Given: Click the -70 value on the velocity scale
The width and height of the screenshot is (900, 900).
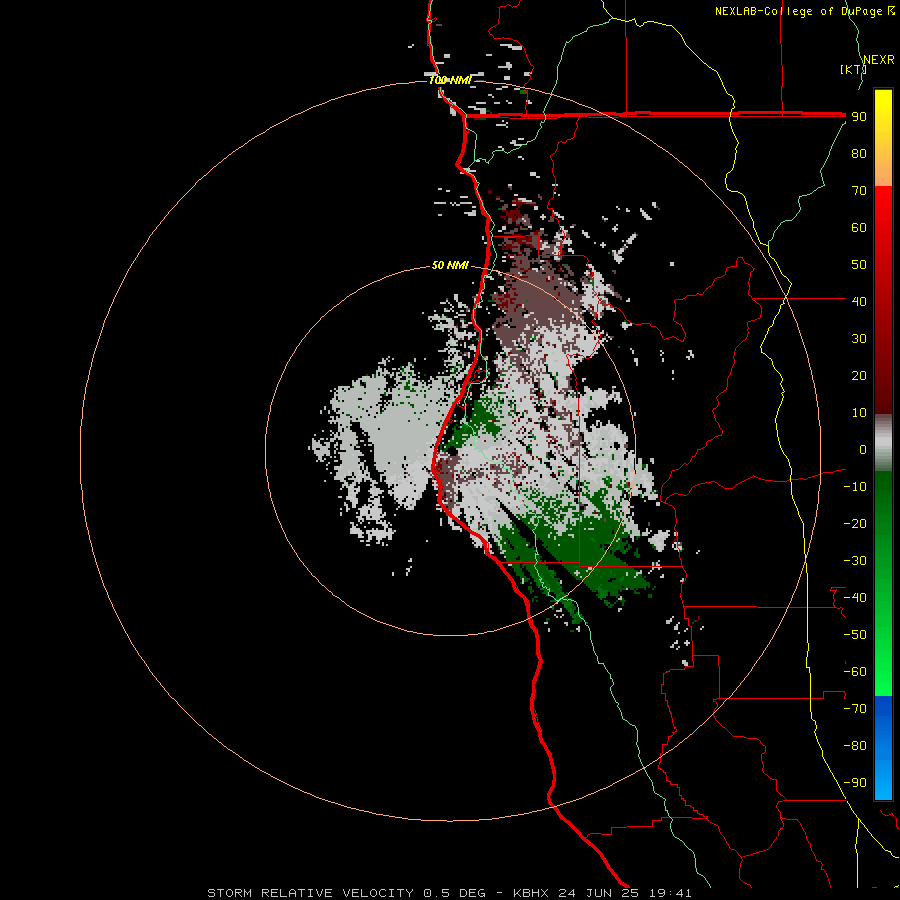Looking at the screenshot, I should [855, 709].
